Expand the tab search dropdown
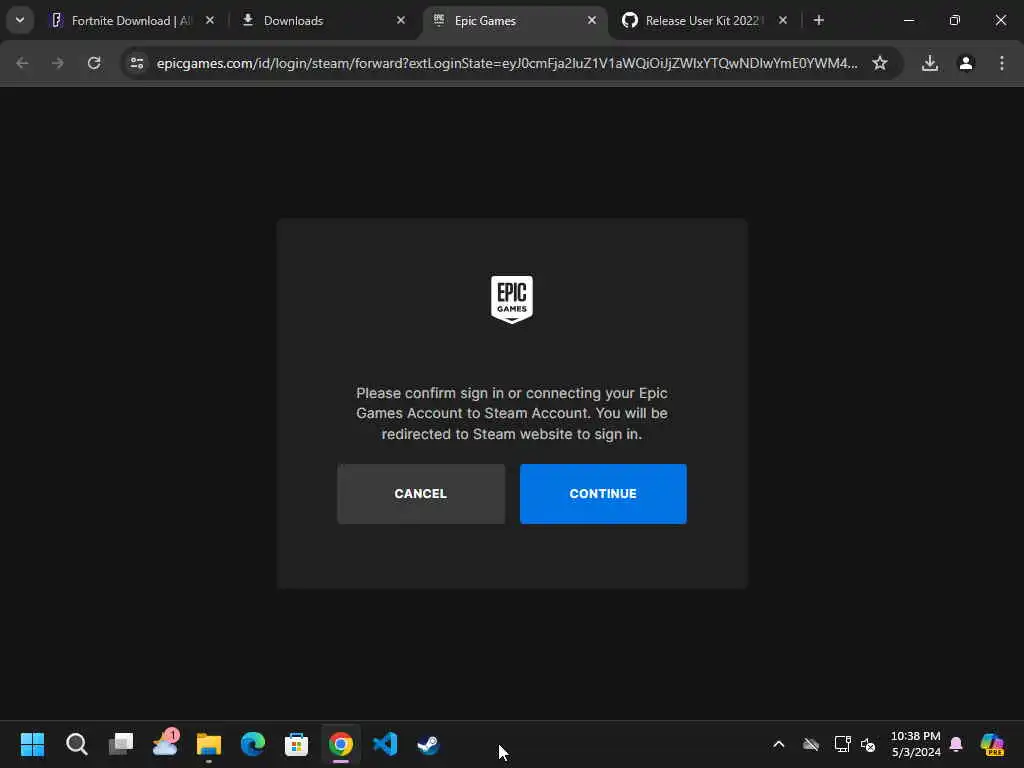 click(20, 20)
